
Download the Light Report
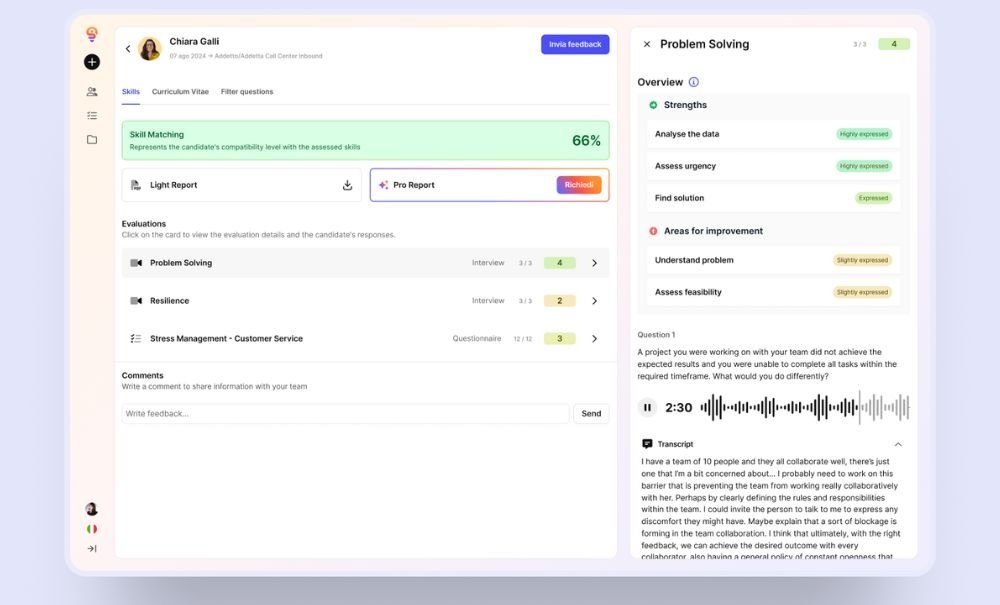347,185
